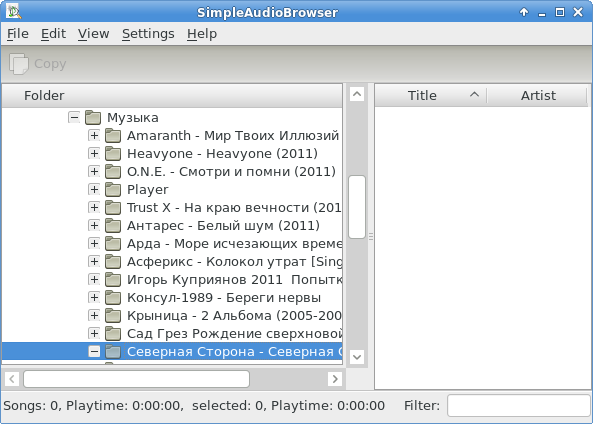Select Сад Грез Рождение сверхновой
This screenshot has width=593, height=424.
click(234, 334)
